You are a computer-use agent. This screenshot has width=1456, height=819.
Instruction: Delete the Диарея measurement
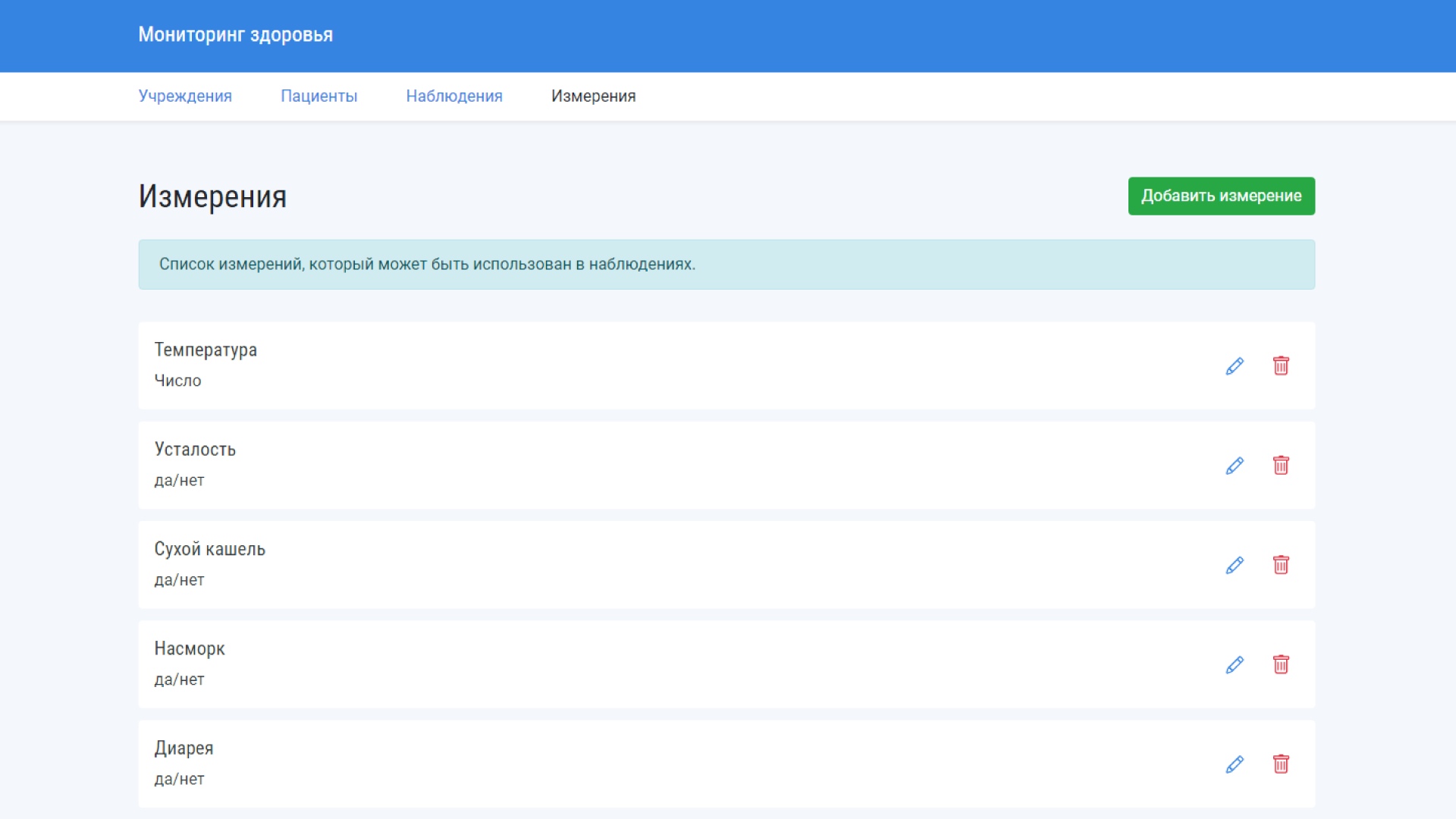tap(1281, 764)
